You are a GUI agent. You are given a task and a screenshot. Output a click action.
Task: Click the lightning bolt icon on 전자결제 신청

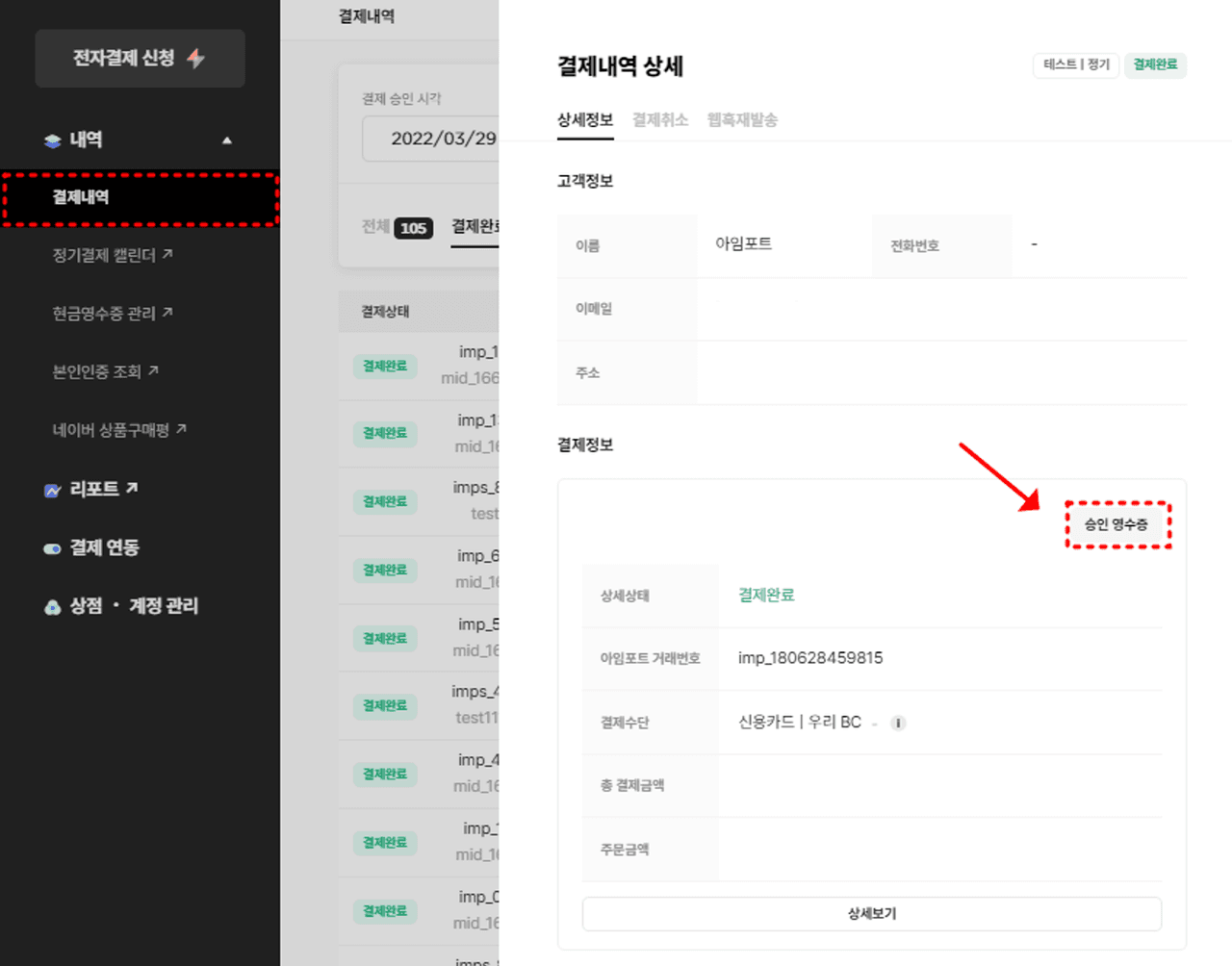pos(196,59)
